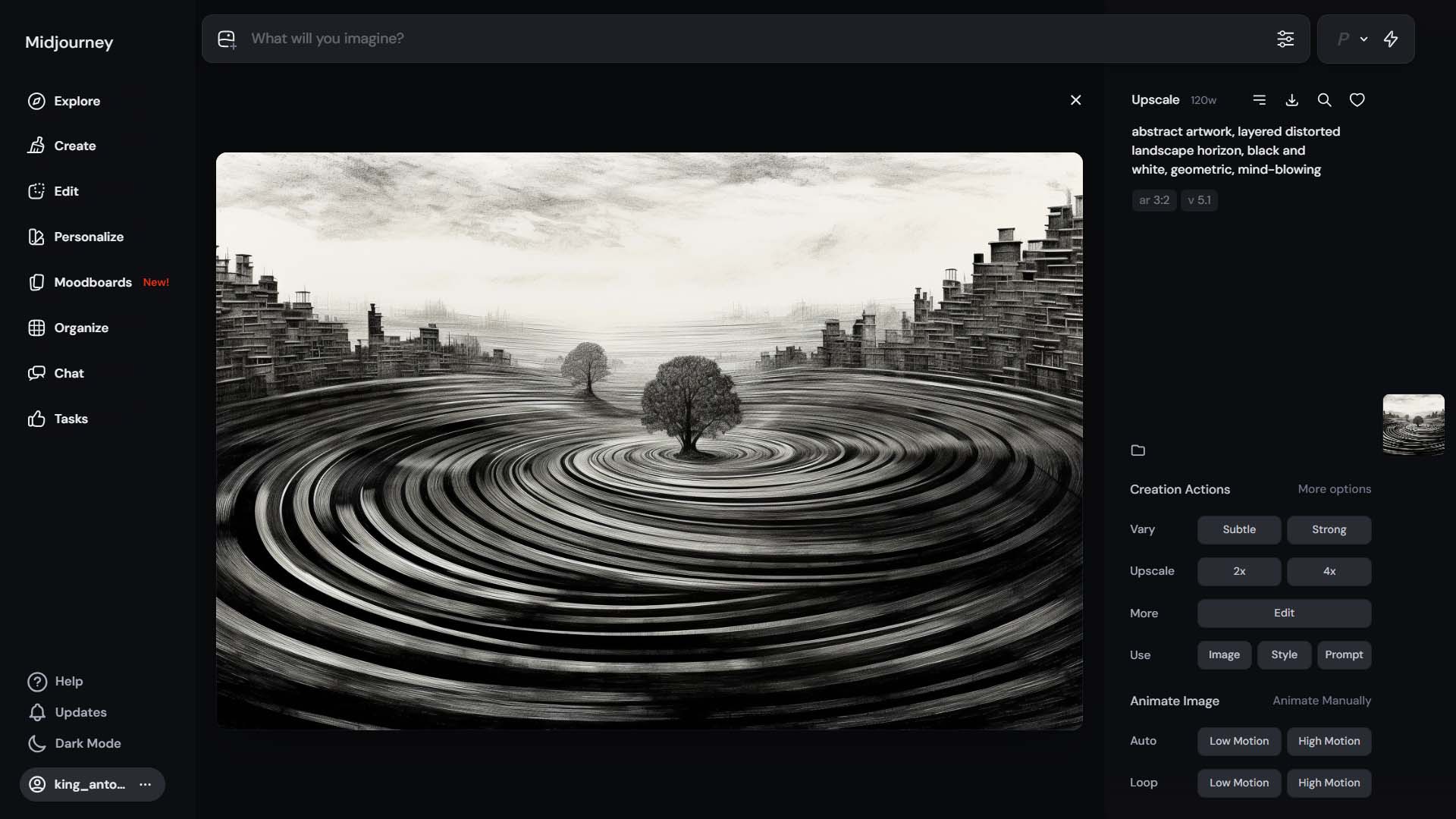Open the Personalize icon
The width and height of the screenshot is (1456, 819).
point(37,237)
